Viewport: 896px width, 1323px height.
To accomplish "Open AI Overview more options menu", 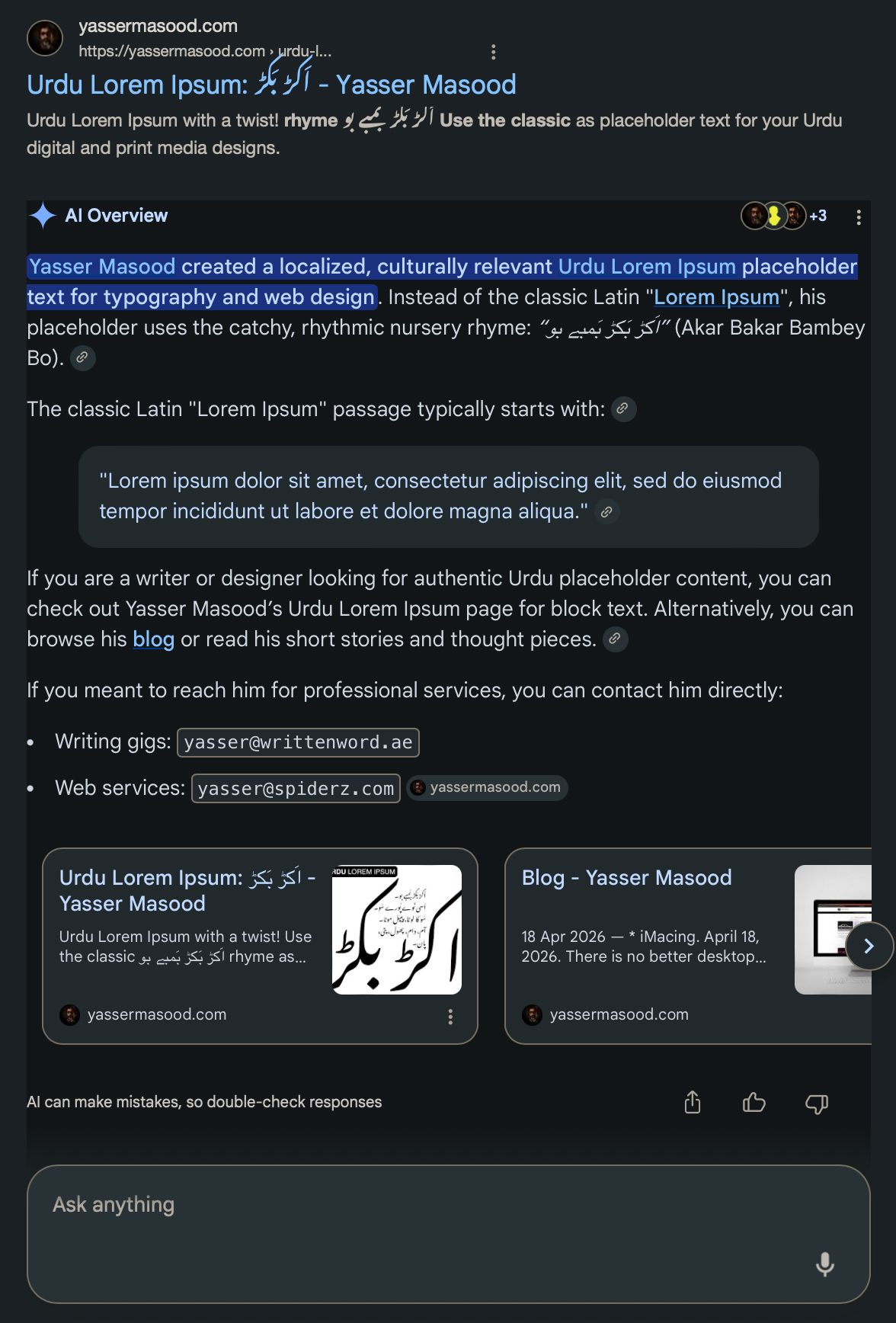I will pos(859,217).
